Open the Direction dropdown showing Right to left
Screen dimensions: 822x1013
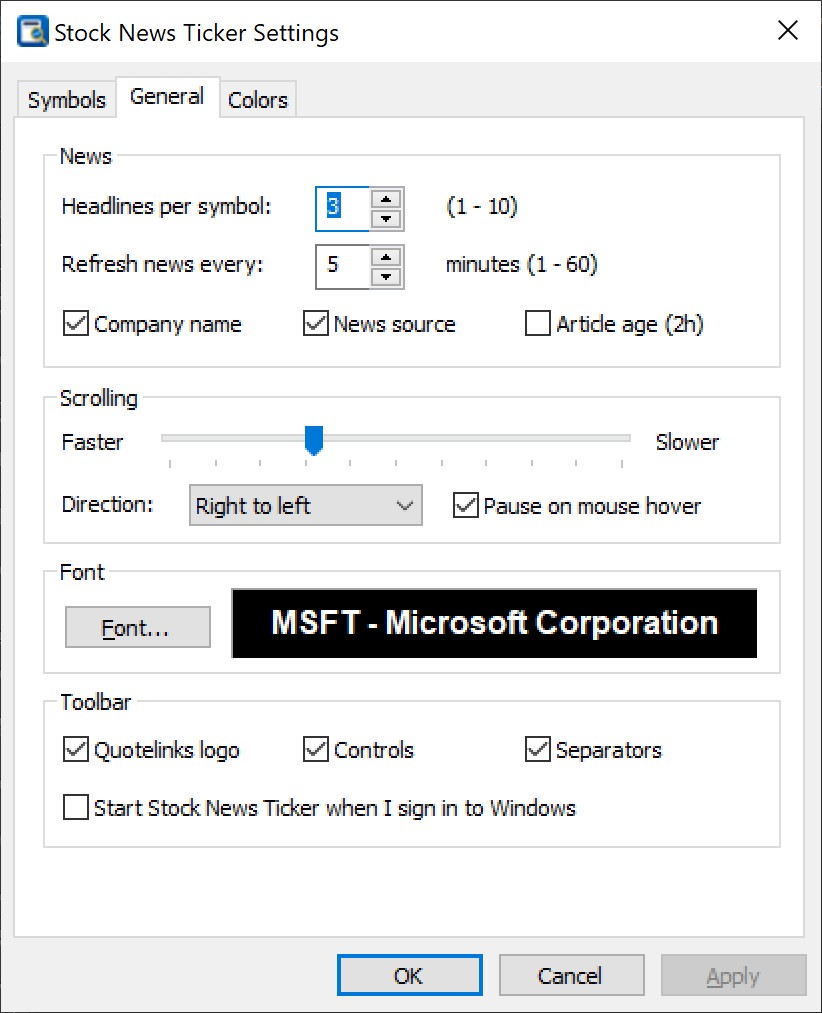pyautogui.click(x=306, y=505)
